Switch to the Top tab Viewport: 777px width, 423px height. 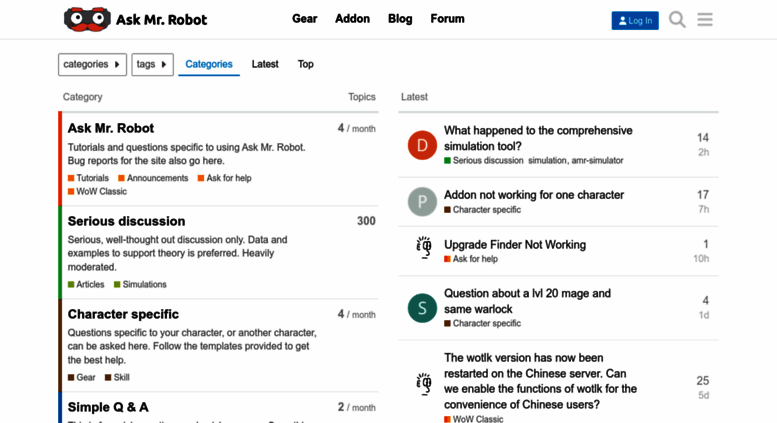pyautogui.click(x=306, y=64)
